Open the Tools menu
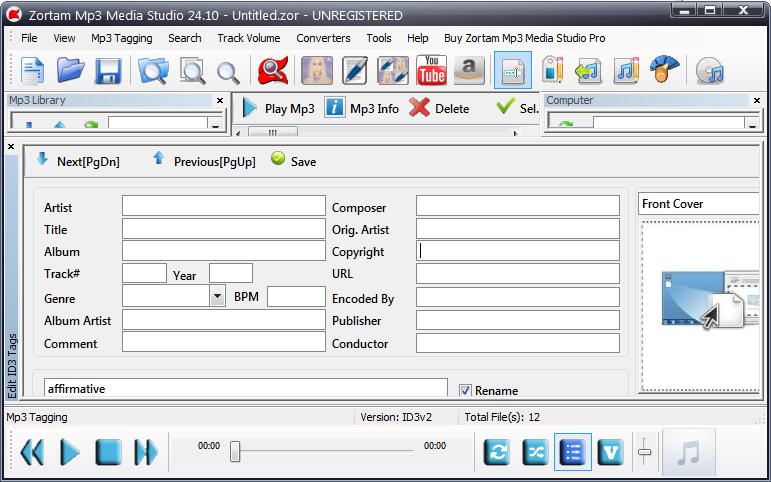Screen dimensions: 771x482 point(379,38)
